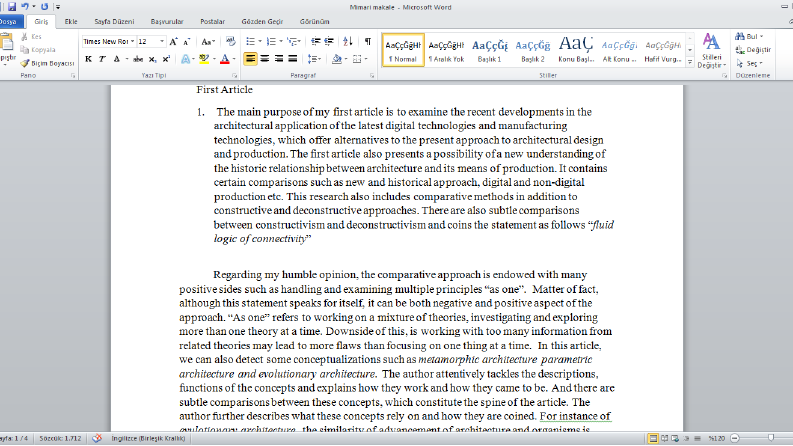Undo the last action

[24, 7]
